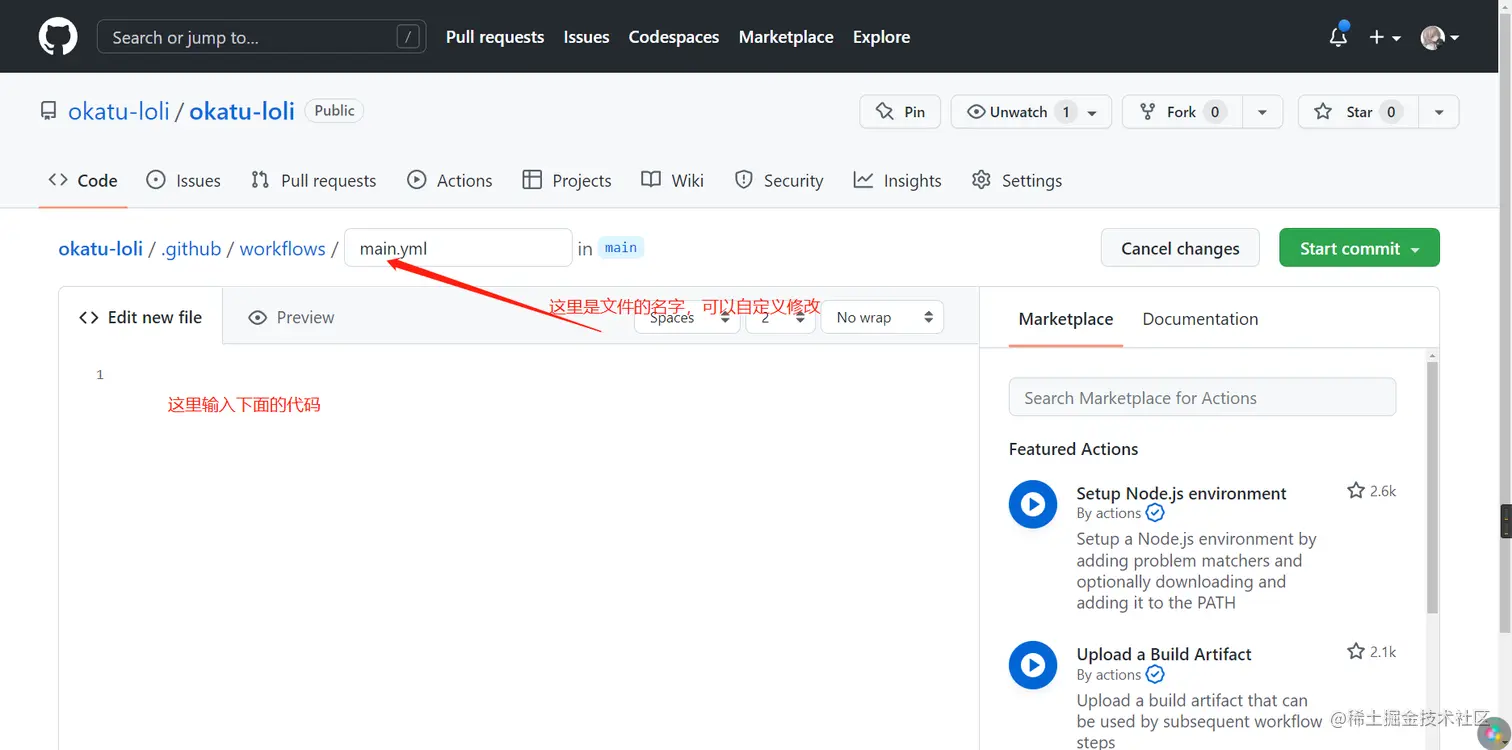Select the Documentation sidebar tab

(x=1200, y=319)
